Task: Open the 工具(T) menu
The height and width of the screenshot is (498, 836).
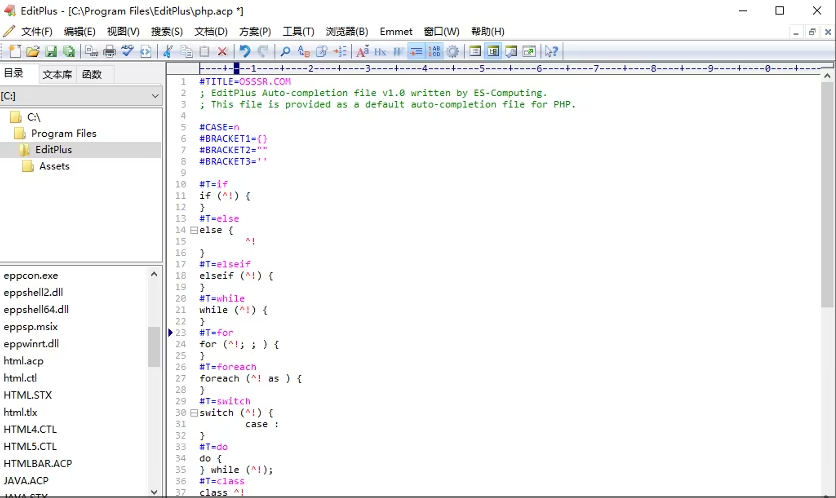Action: coord(298,31)
